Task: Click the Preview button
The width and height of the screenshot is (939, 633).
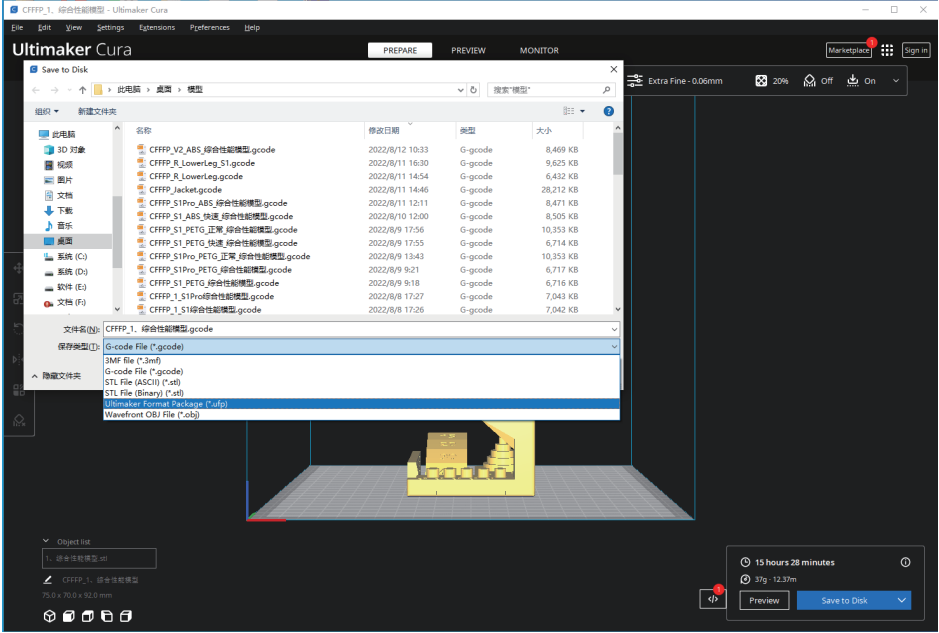Action: pos(764,600)
